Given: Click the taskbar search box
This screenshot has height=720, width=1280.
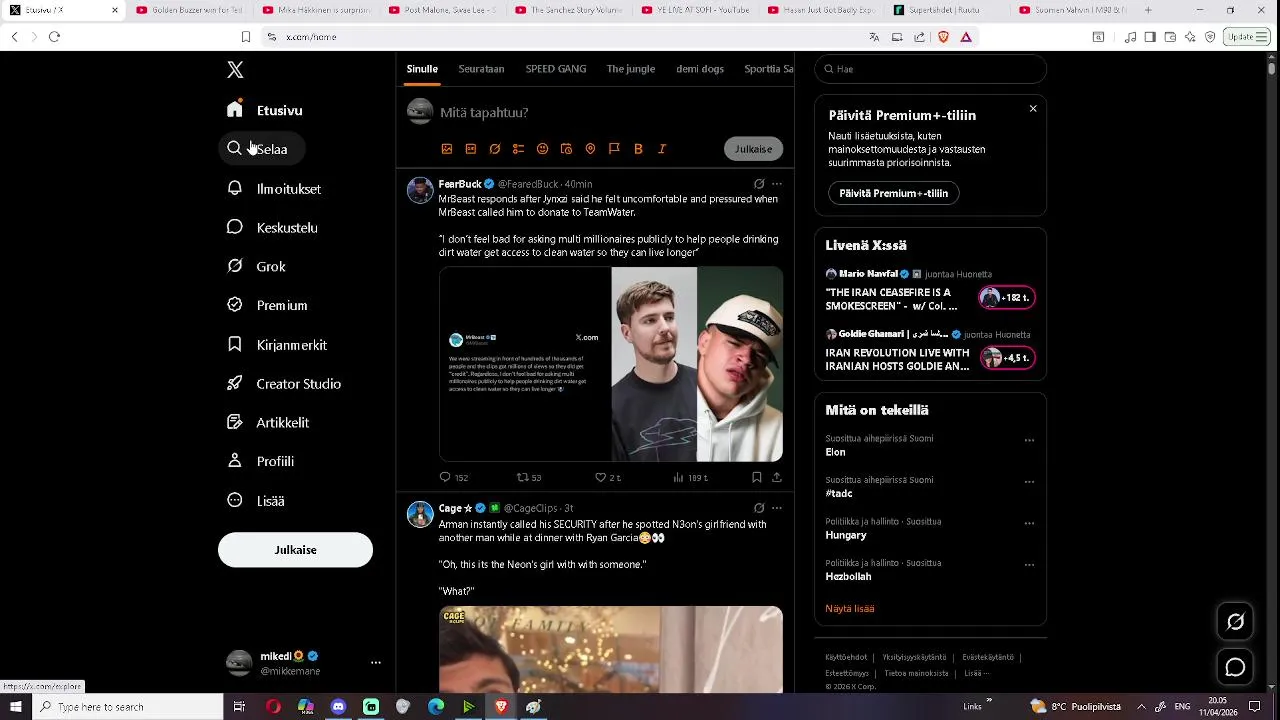Looking at the screenshot, I should pyautogui.click(x=127, y=707).
